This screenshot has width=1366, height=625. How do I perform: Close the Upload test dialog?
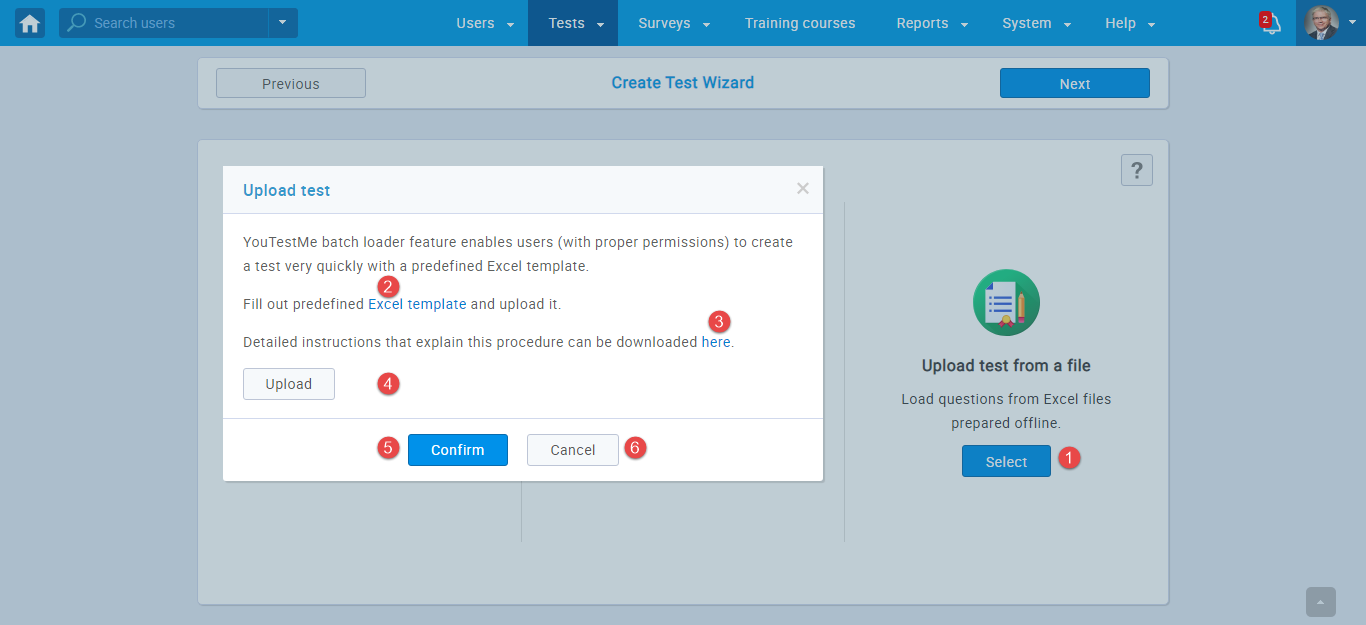(x=803, y=188)
